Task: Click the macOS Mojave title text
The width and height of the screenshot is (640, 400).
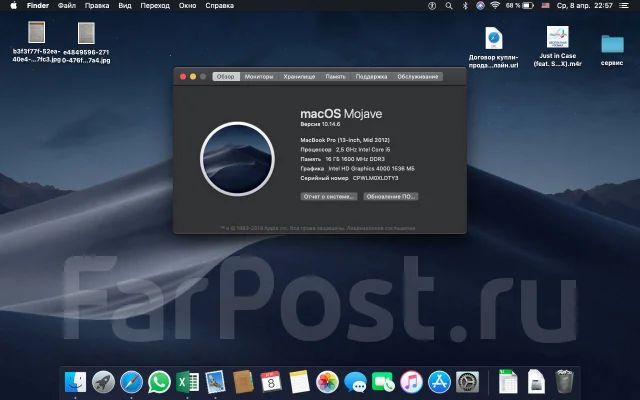Action: click(x=341, y=113)
